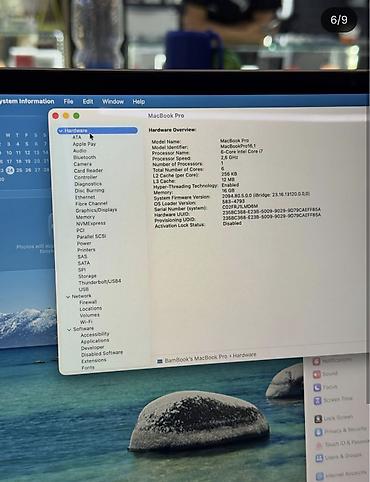Screen dimensions: 370x482
Task: Select Extensions in the sidebar
Action: click(x=94, y=361)
